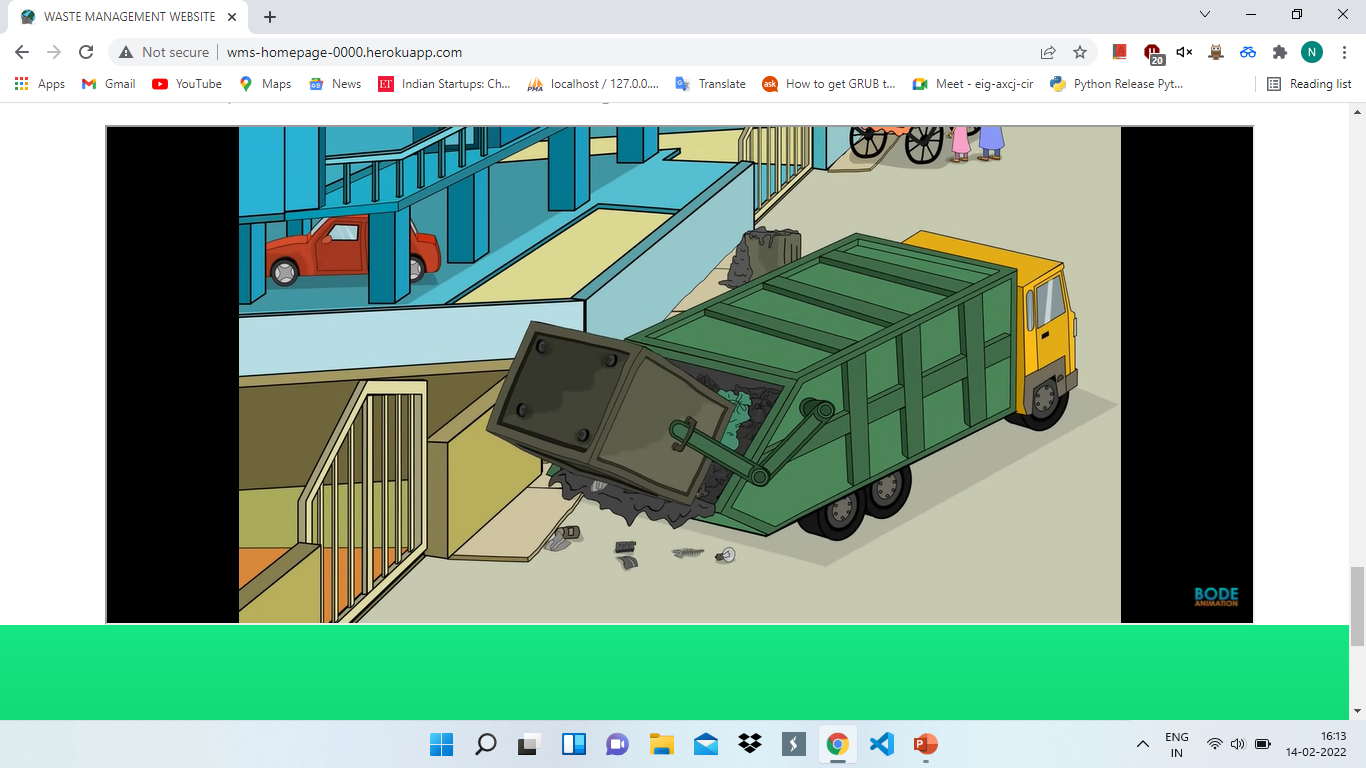
Task: Open the Mail app on taskbar
Action: coord(705,744)
